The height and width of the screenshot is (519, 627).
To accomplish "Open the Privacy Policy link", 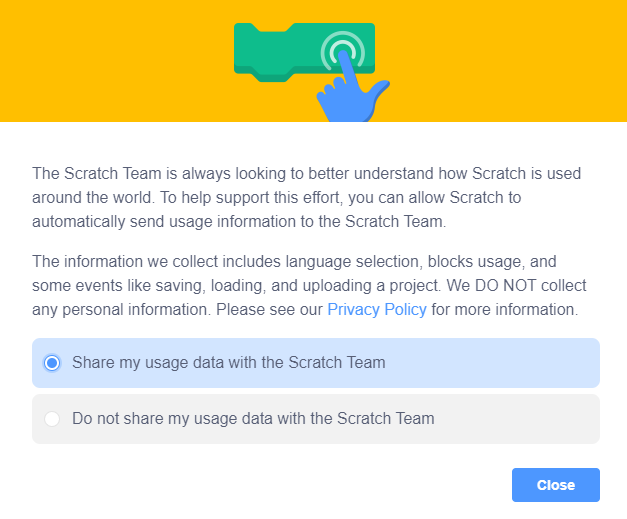I will (x=377, y=310).
